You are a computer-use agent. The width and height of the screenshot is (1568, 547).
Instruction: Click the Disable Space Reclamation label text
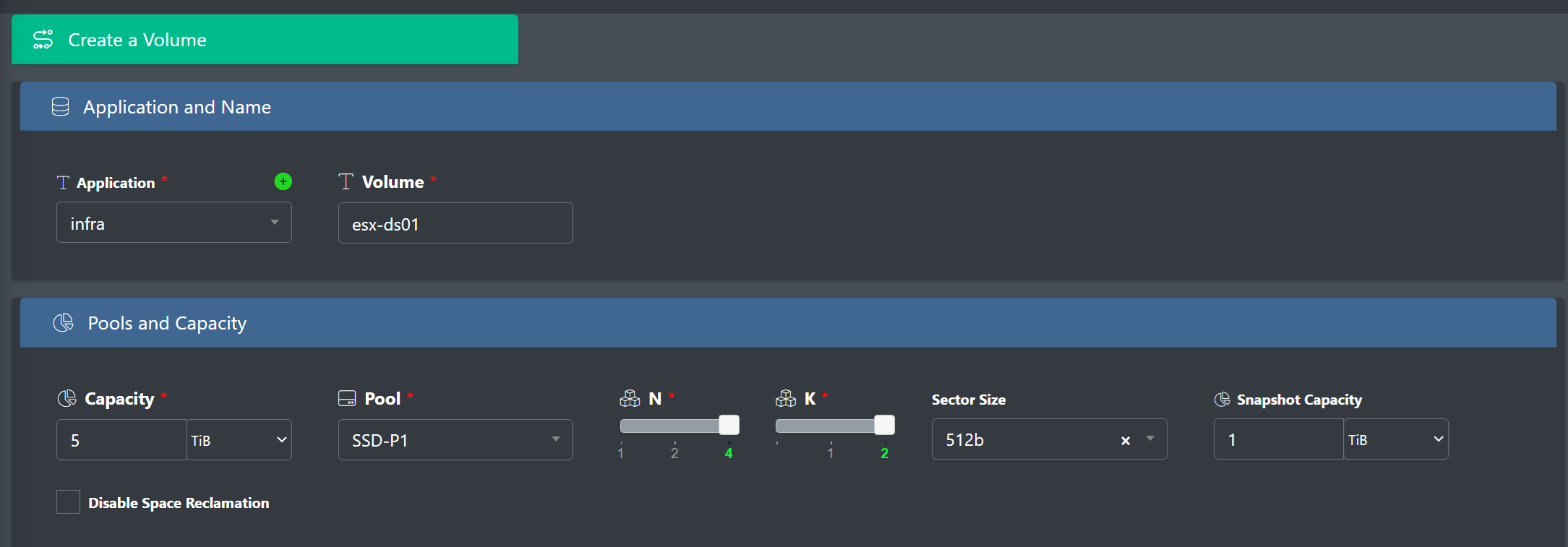tap(179, 503)
